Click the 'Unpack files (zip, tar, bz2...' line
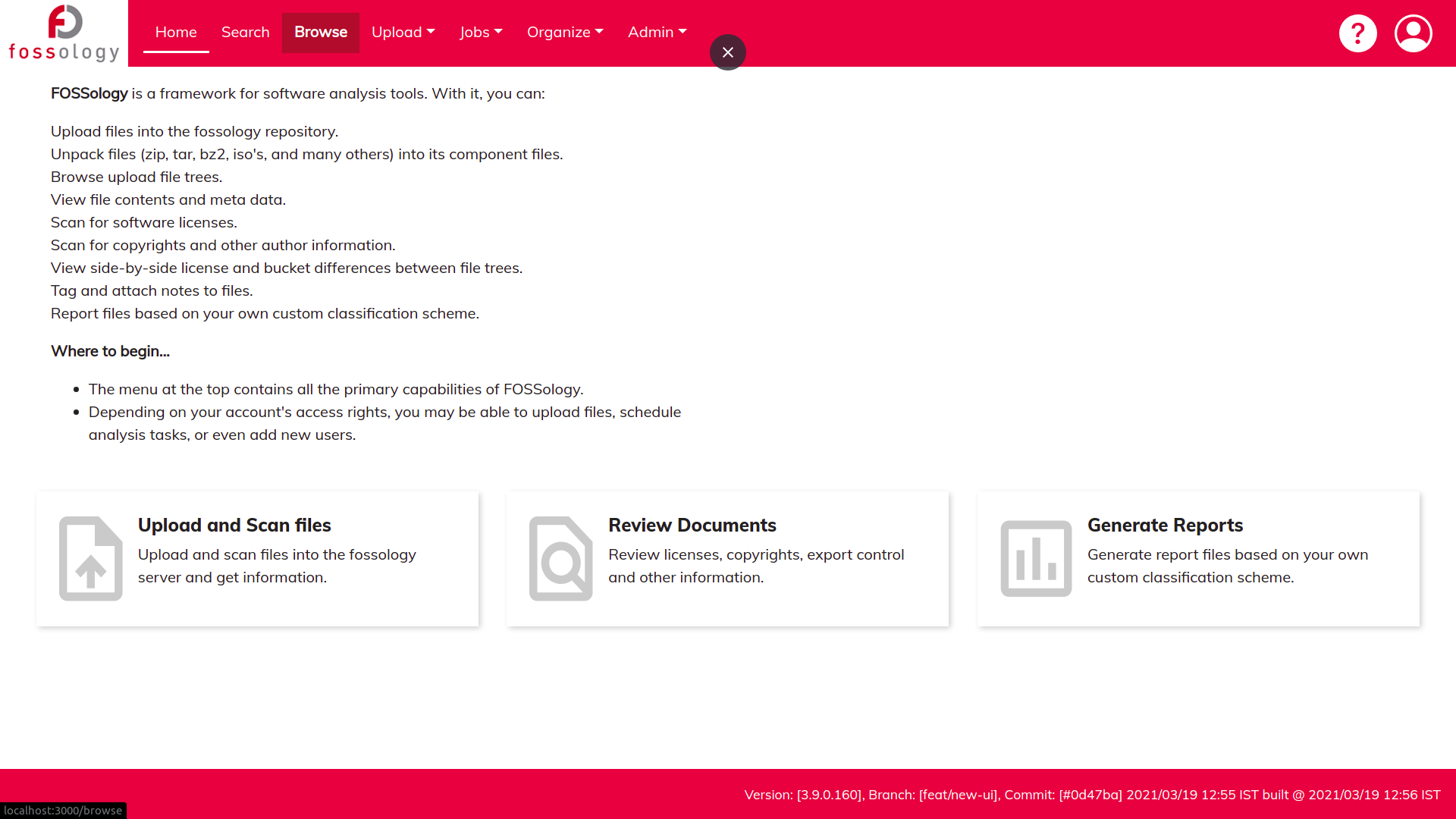This screenshot has width=1456, height=819. (307, 154)
